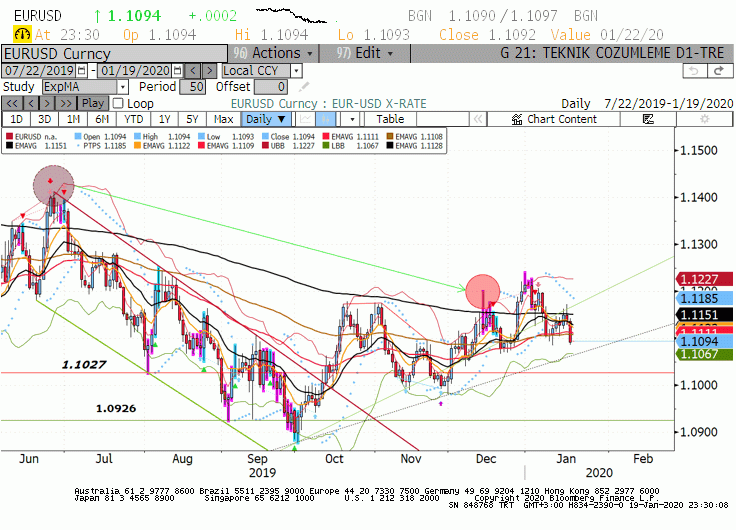Click the dashed circle annotation near June peak
Screen dimensions: 736x530
click(x=54, y=185)
